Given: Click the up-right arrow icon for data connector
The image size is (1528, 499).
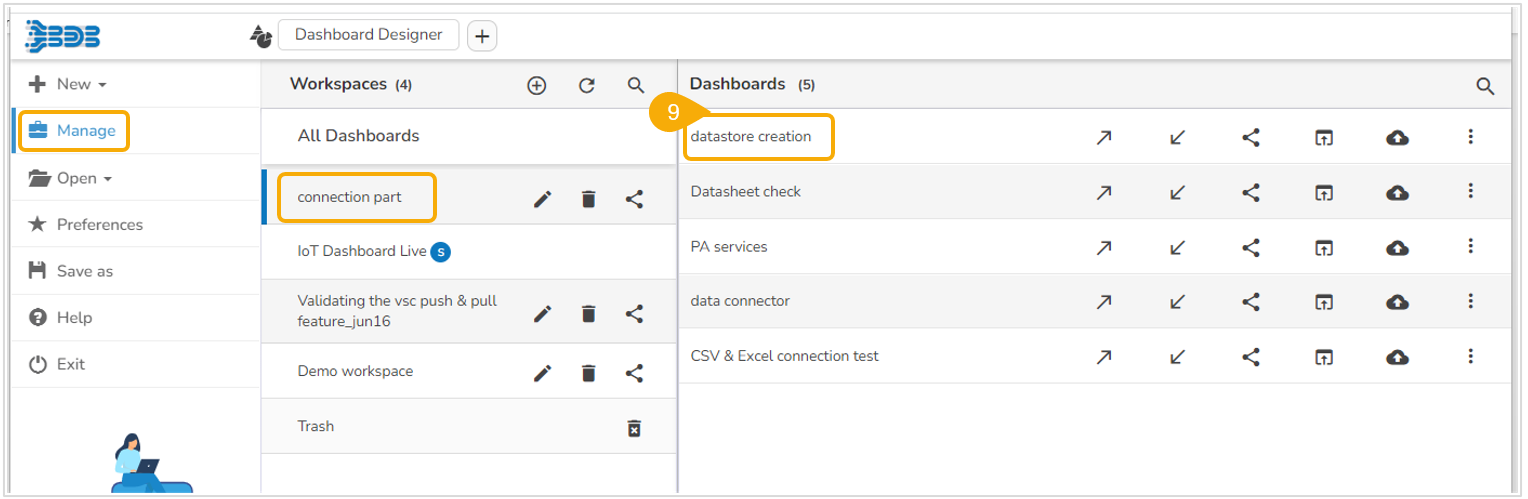Looking at the screenshot, I should (x=1104, y=302).
